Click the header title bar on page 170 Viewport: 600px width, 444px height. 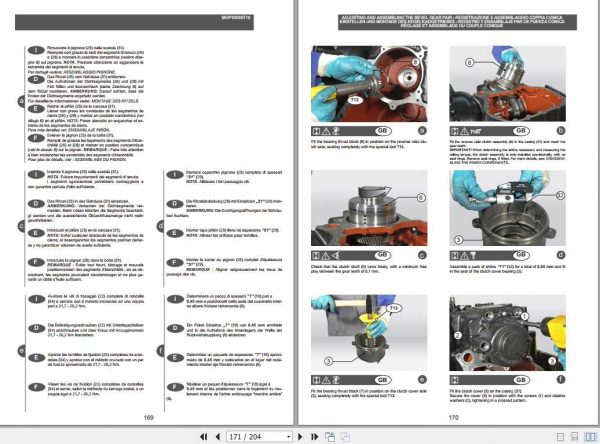tap(457, 22)
